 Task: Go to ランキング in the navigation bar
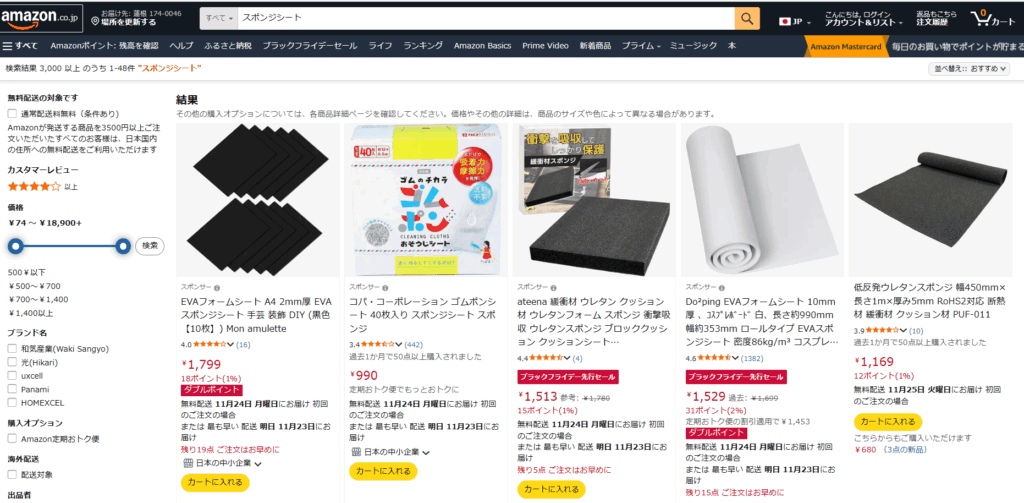click(x=423, y=46)
